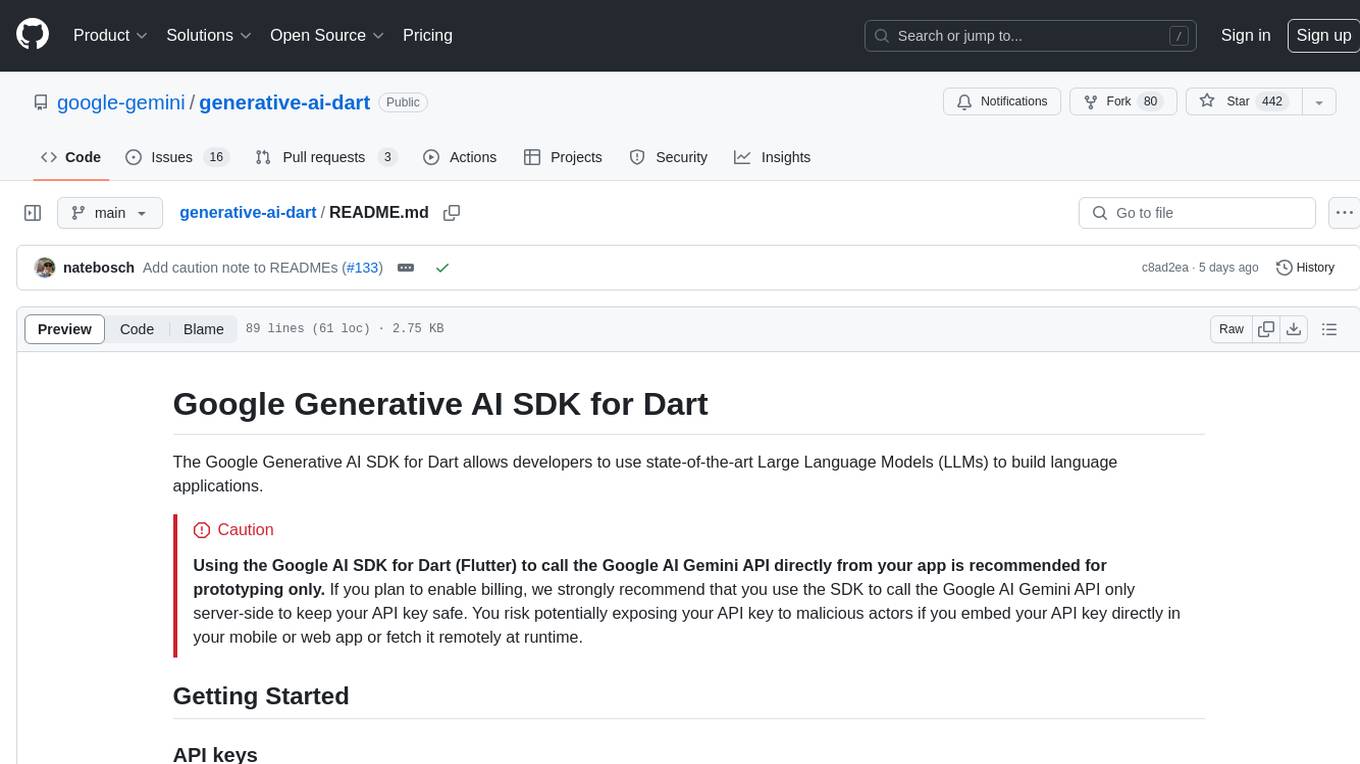View the commit checks status checkmark

point(442,268)
